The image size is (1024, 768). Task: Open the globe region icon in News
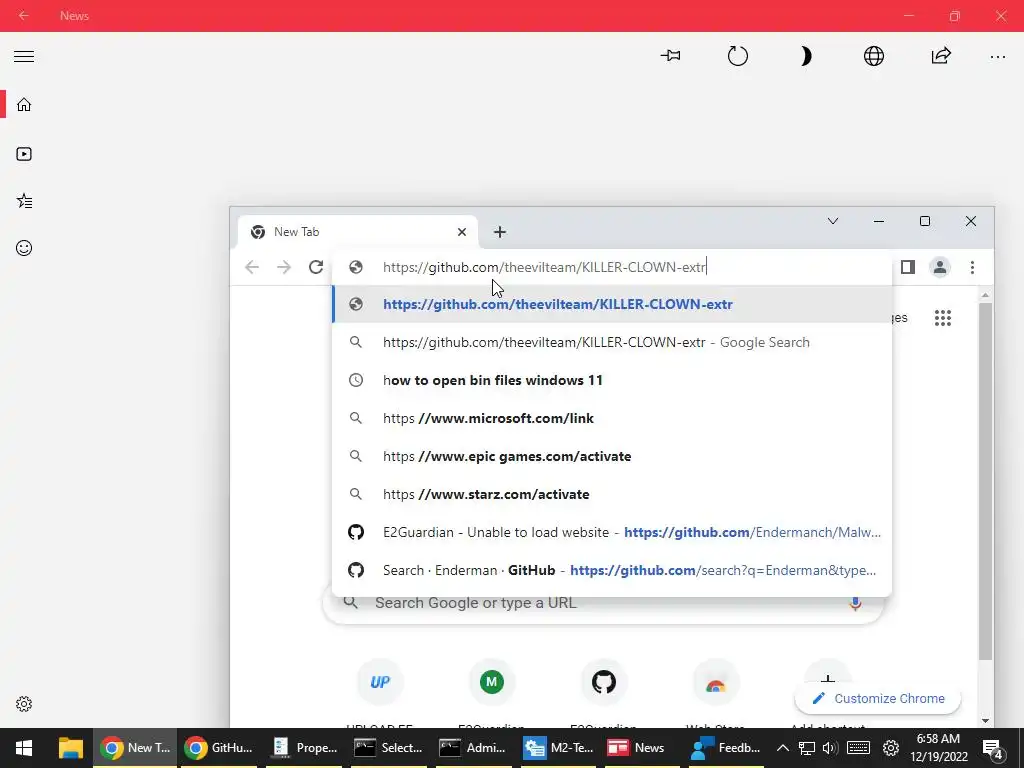(874, 56)
